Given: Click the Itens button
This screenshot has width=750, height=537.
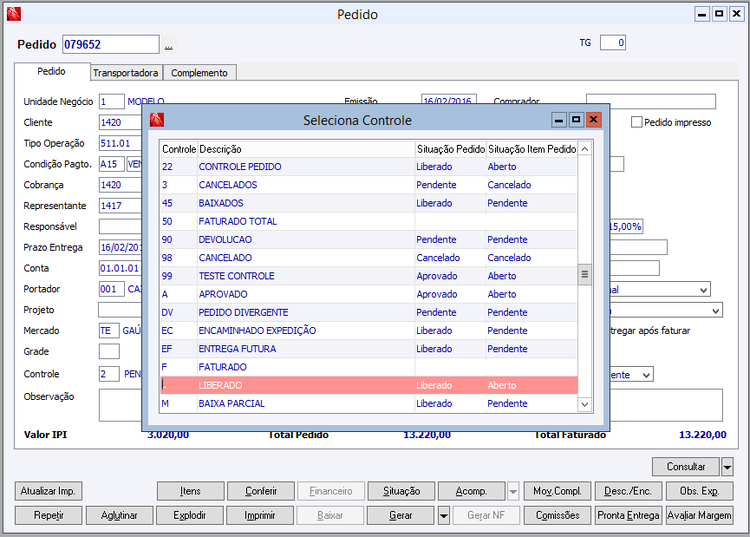Looking at the screenshot, I should (x=190, y=491).
